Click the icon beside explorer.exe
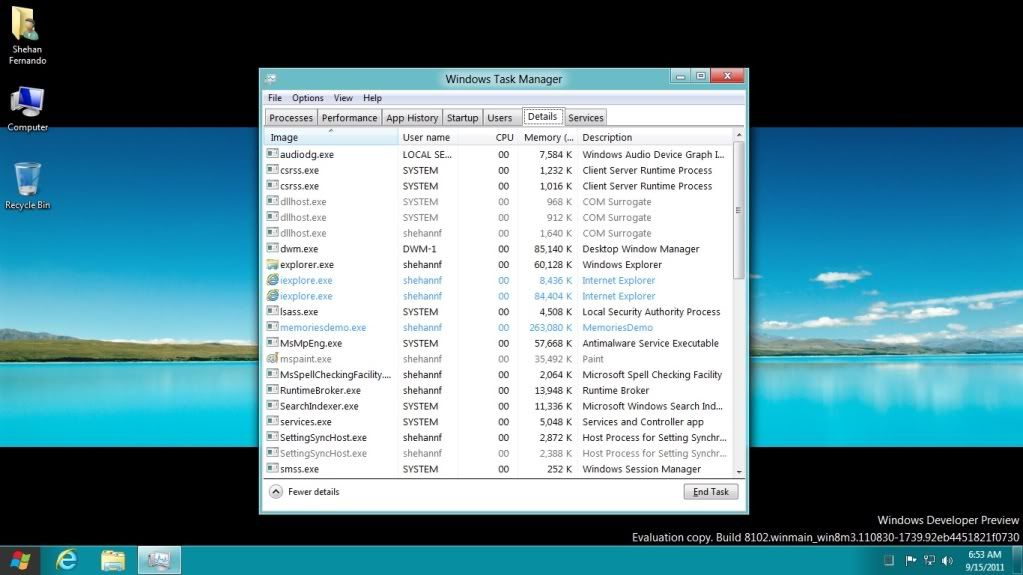The height and width of the screenshot is (575, 1023). pyautogui.click(x=272, y=264)
